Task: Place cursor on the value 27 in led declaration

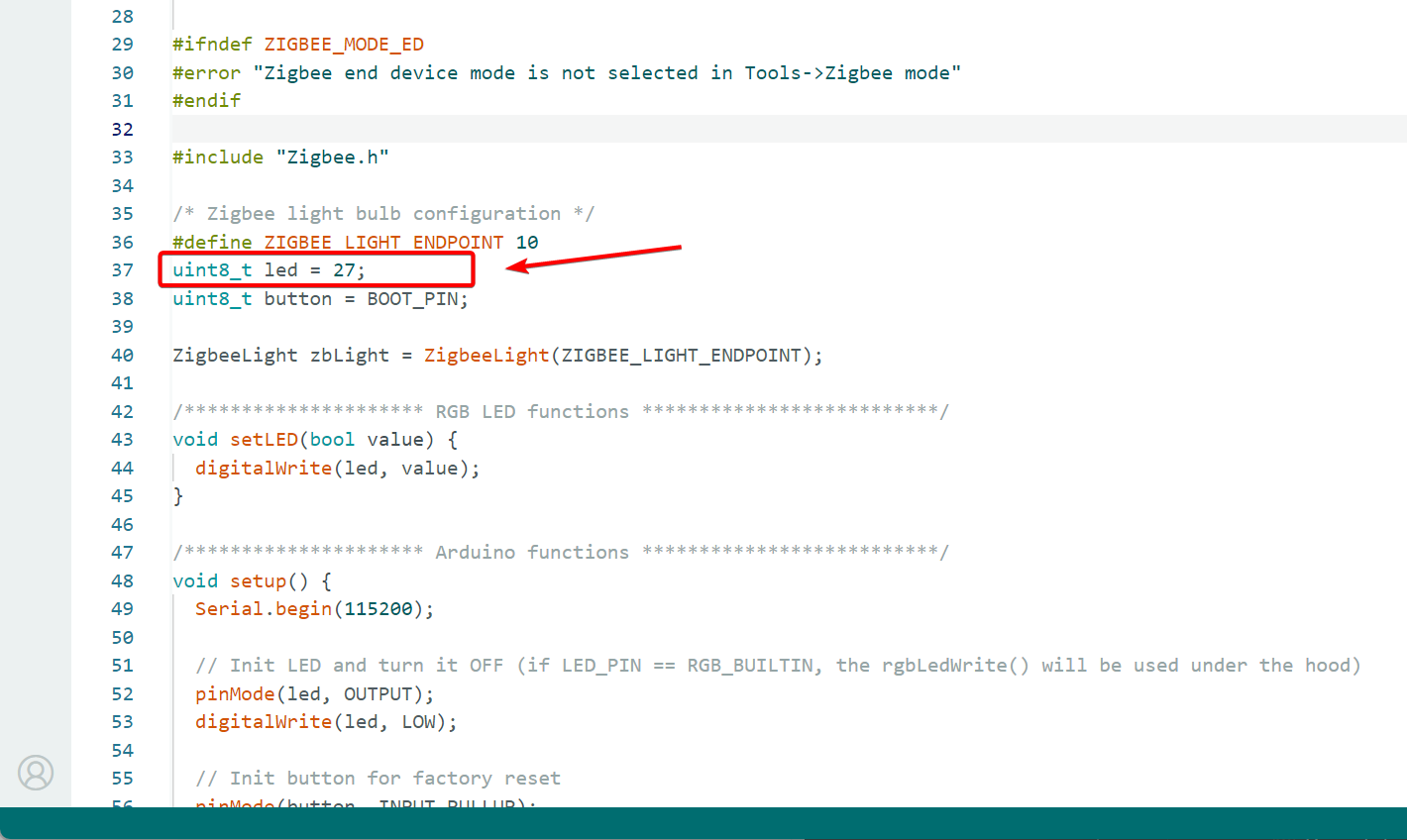Action: click(x=344, y=270)
